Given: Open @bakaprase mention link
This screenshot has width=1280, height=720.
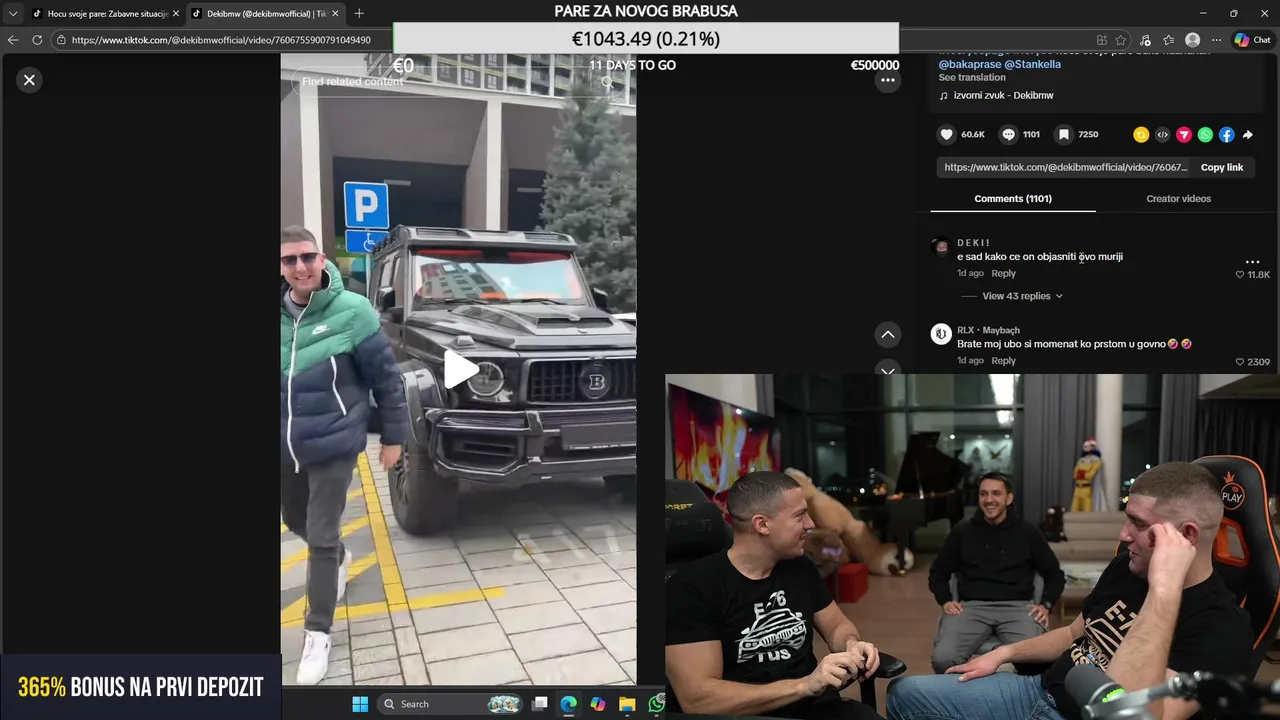Looking at the screenshot, I should click(969, 64).
